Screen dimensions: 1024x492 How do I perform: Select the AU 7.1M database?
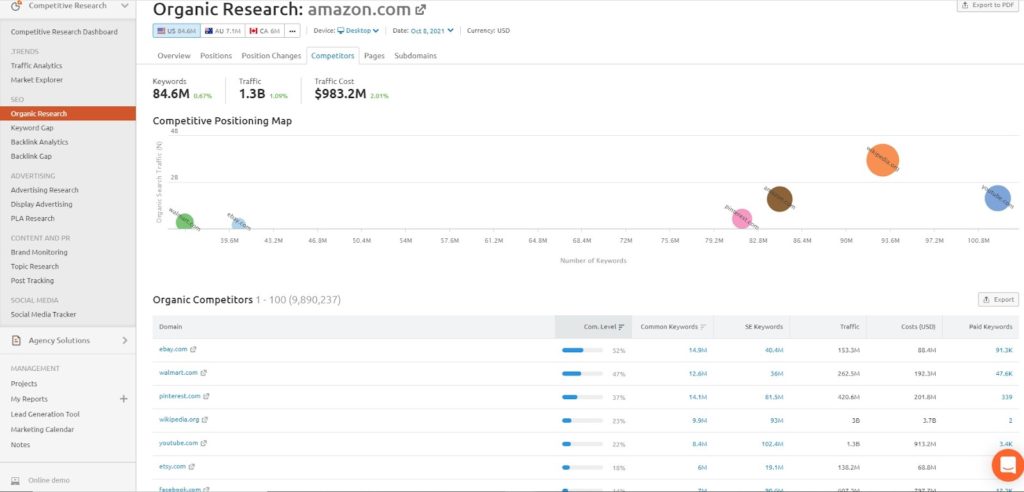tap(223, 31)
